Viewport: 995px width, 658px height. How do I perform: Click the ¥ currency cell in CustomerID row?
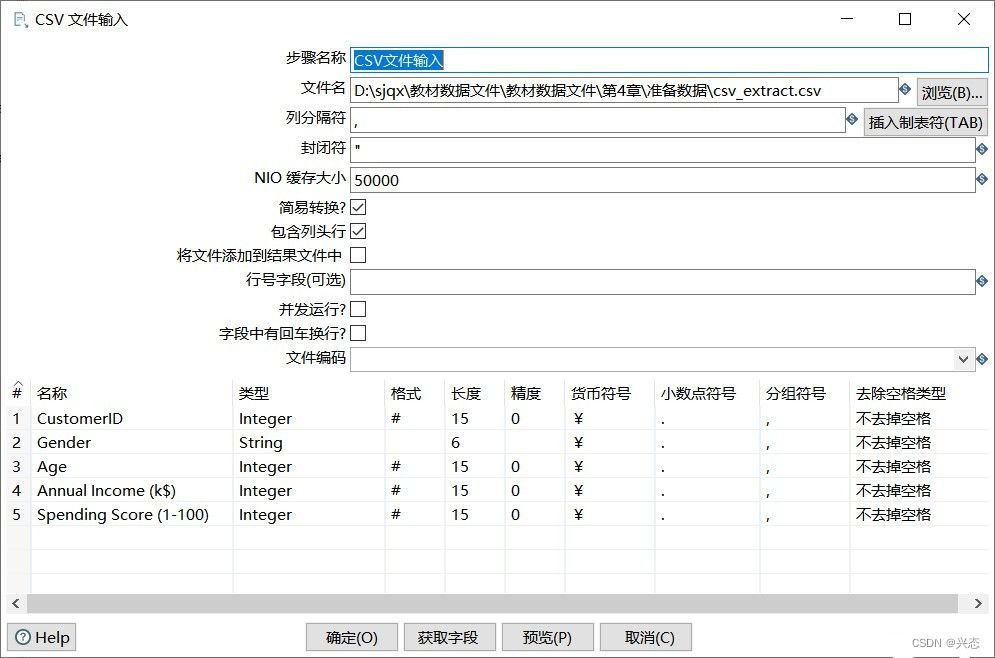(609, 418)
